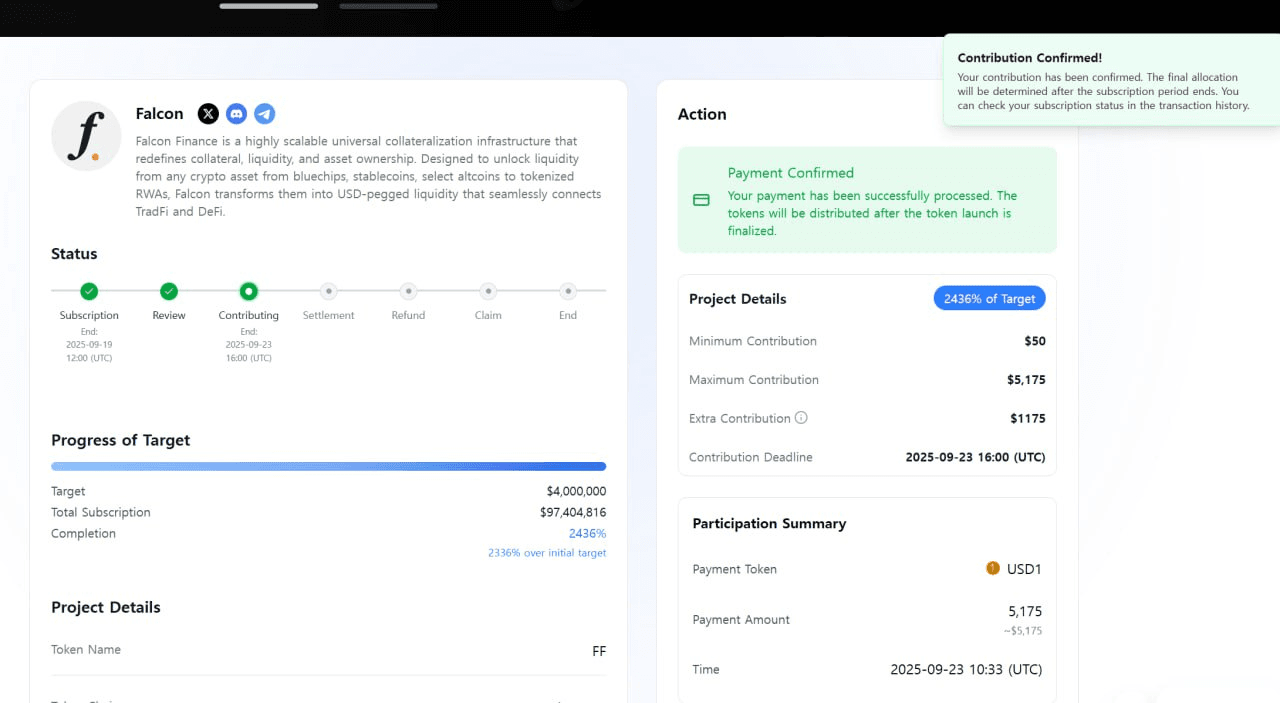Image resolution: width=1280 pixels, height=703 pixels.
Task: Click the 'Status' section heading
Action: (74, 254)
